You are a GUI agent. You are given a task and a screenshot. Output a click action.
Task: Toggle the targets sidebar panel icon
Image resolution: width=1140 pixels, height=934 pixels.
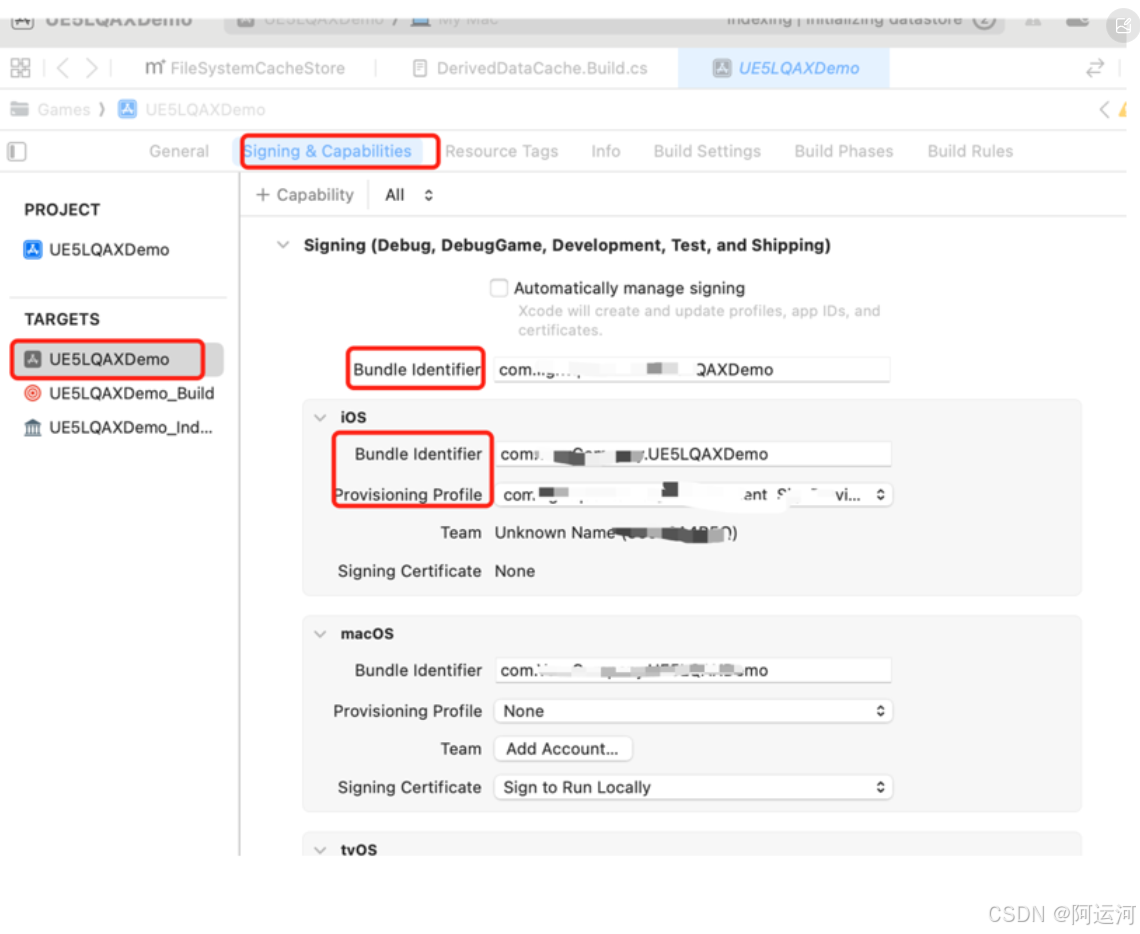point(17,151)
